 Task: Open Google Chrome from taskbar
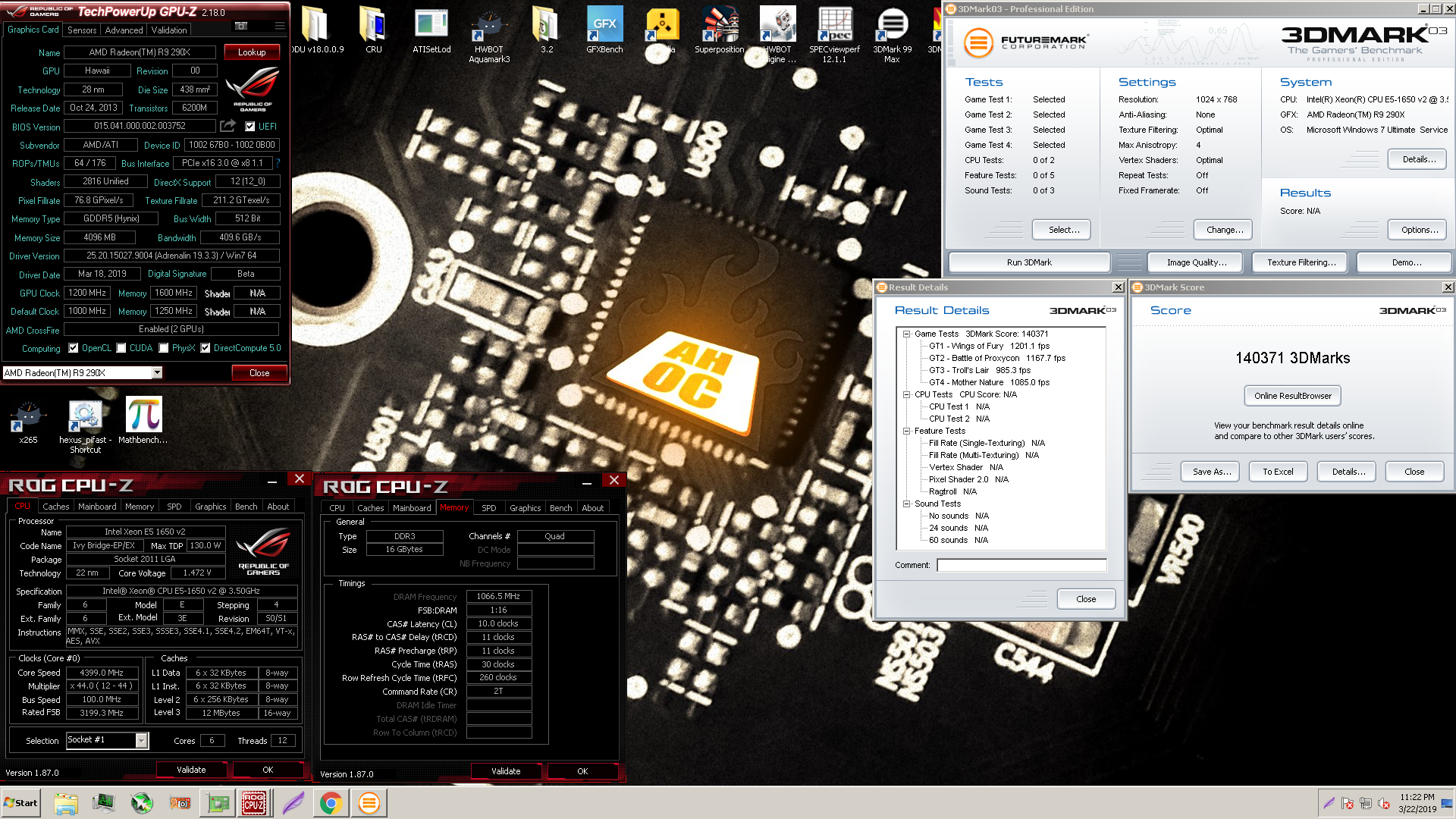(331, 803)
